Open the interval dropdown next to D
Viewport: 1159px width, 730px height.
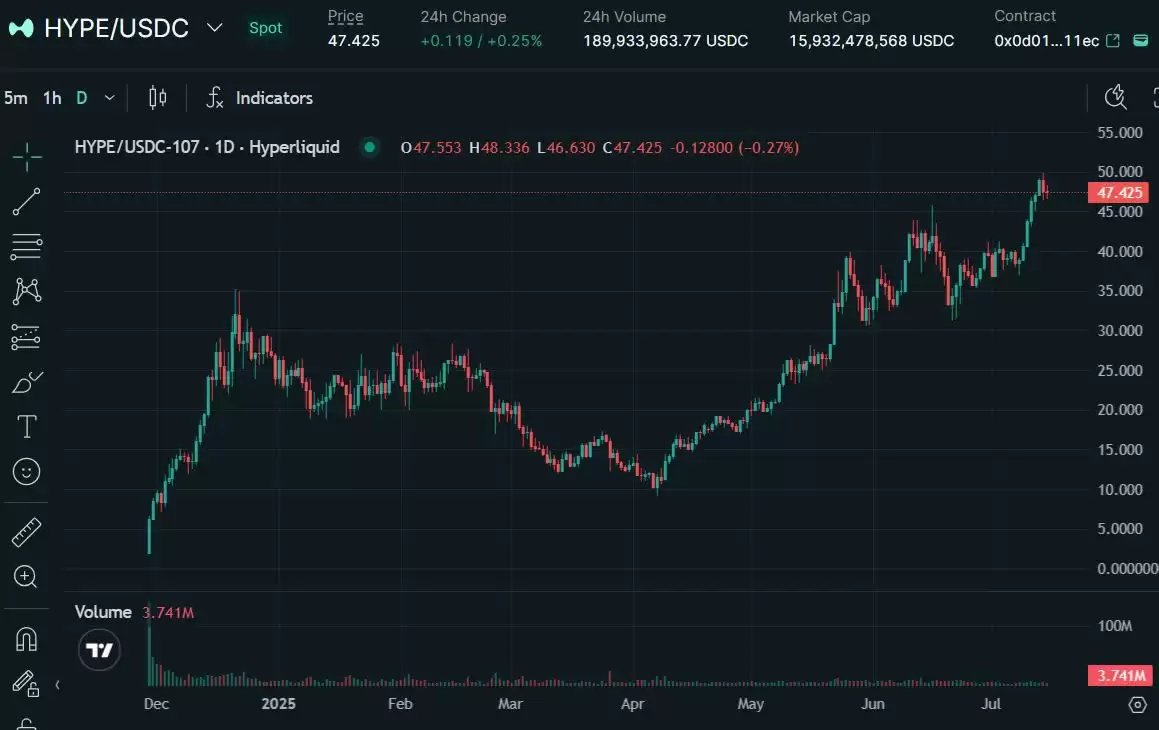pyautogui.click(x=109, y=98)
